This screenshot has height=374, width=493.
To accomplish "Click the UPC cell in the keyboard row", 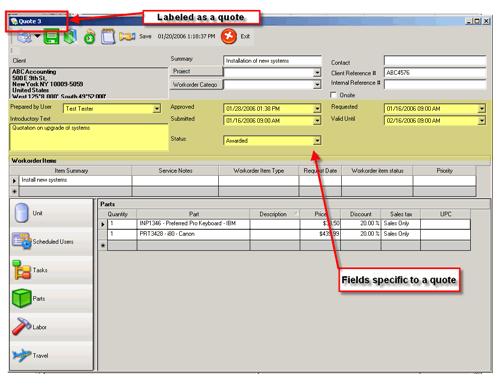I will (x=445, y=224).
